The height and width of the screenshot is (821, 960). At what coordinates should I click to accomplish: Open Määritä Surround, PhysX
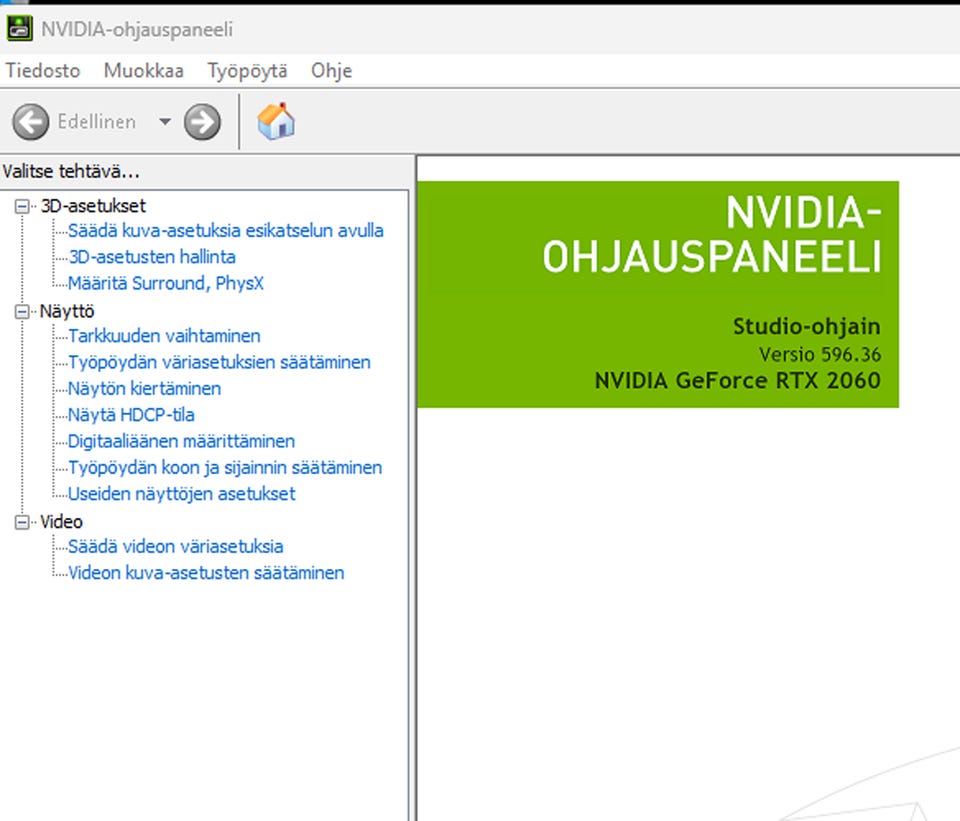click(x=166, y=283)
